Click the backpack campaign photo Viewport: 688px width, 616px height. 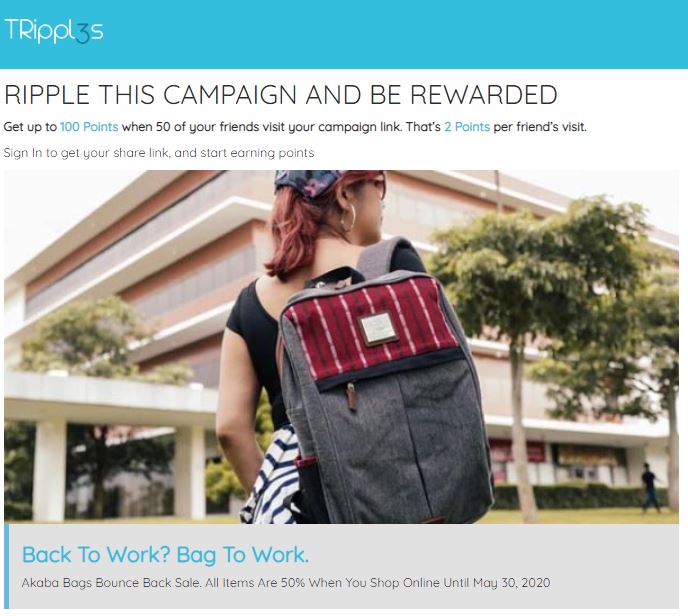pyautogui.click(x=341, y=347)
